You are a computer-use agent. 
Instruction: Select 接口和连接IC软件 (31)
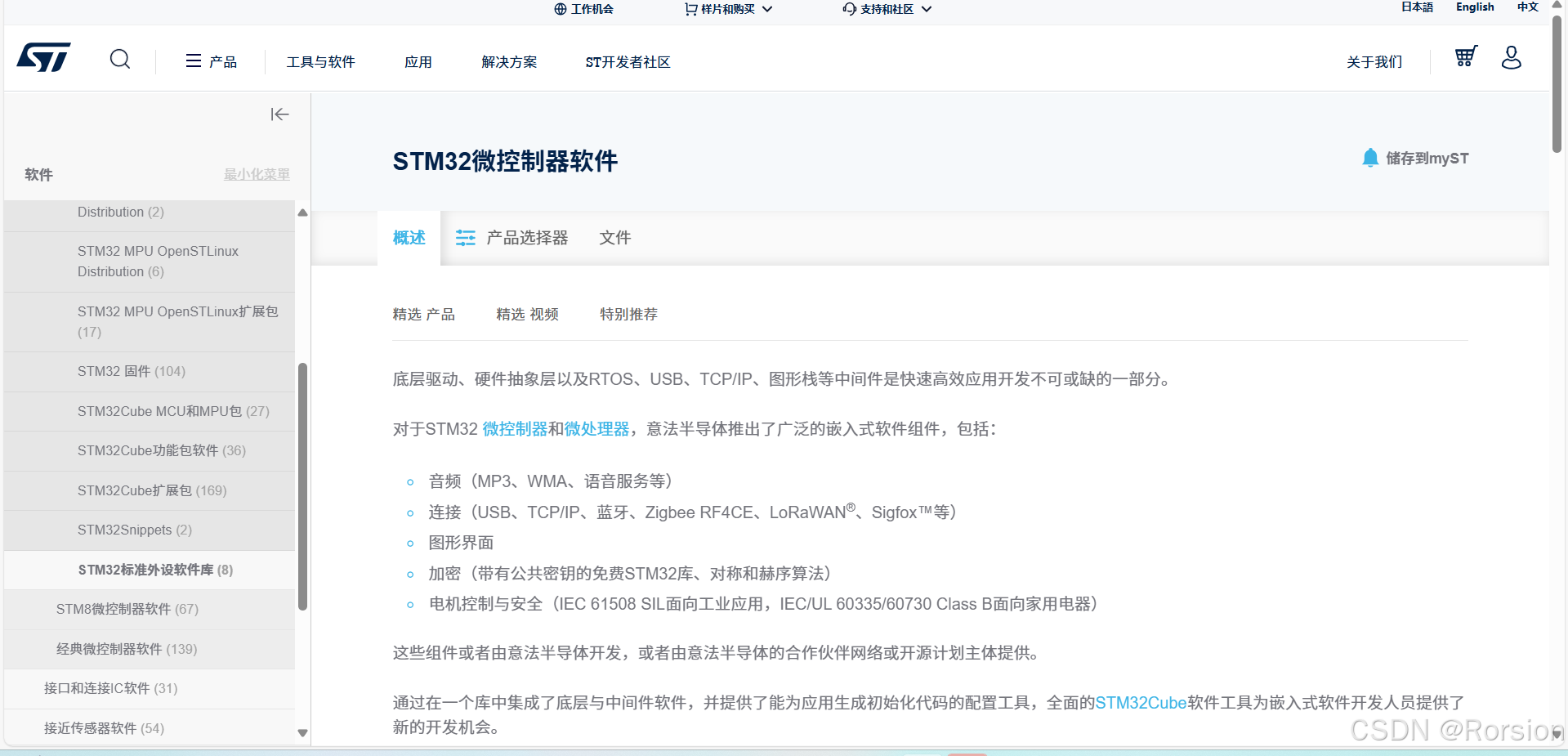click(x=150, y=689)
